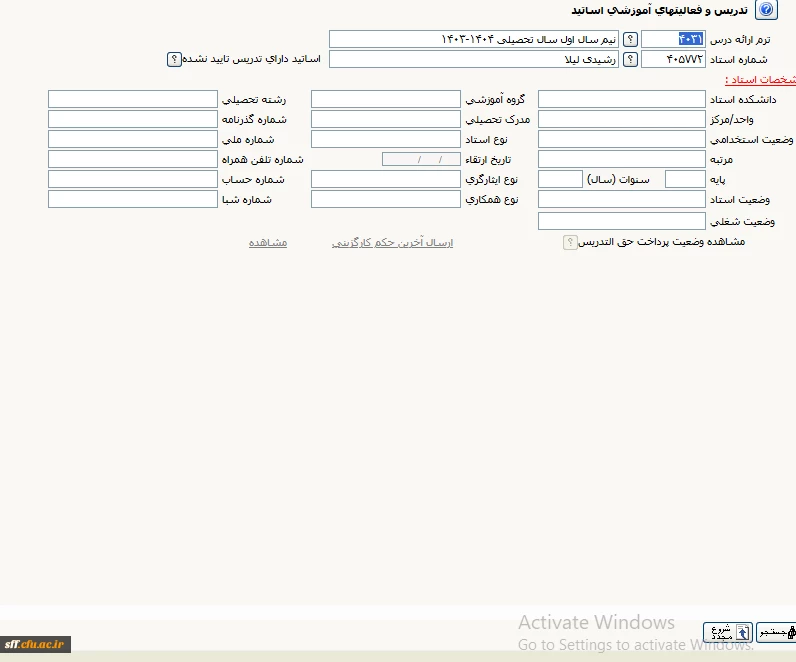
Task: Open the lookup button next to ترم ارائه درس
Action: (630, 39)
